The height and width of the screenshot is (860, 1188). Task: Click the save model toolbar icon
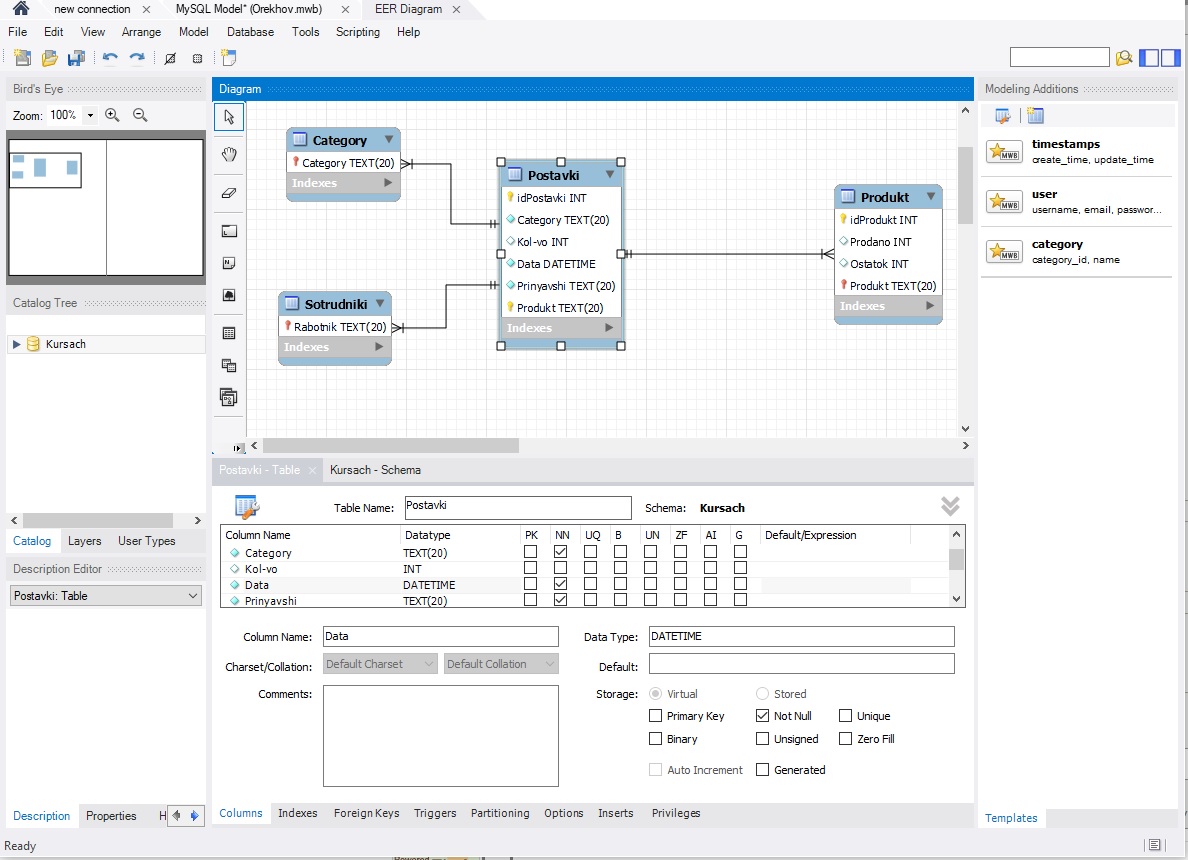[x=75, y=58]
